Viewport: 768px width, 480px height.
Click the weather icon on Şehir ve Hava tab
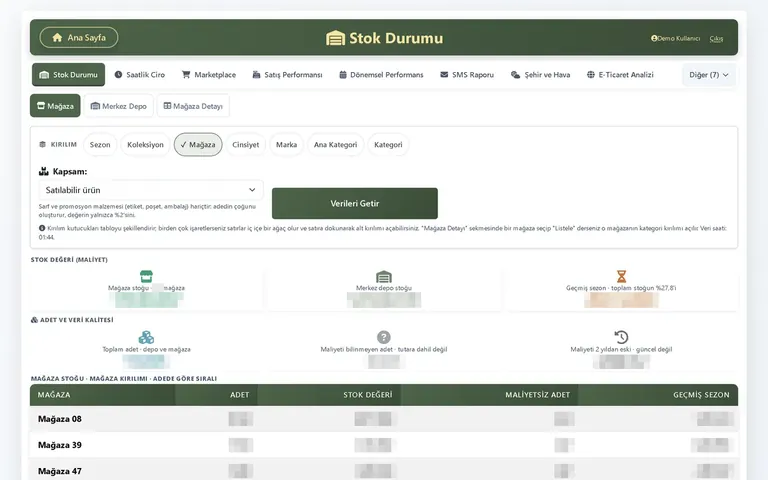tap(515, 74)
